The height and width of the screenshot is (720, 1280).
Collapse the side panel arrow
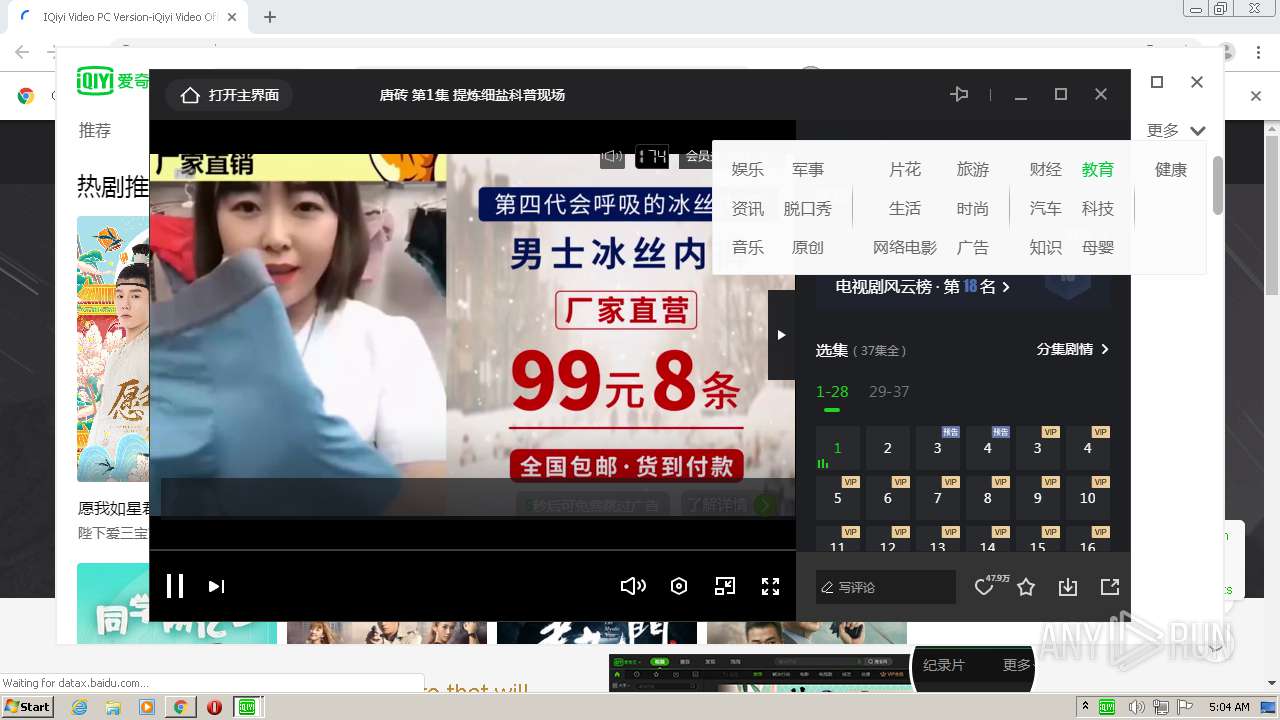[x=781, y=335]
